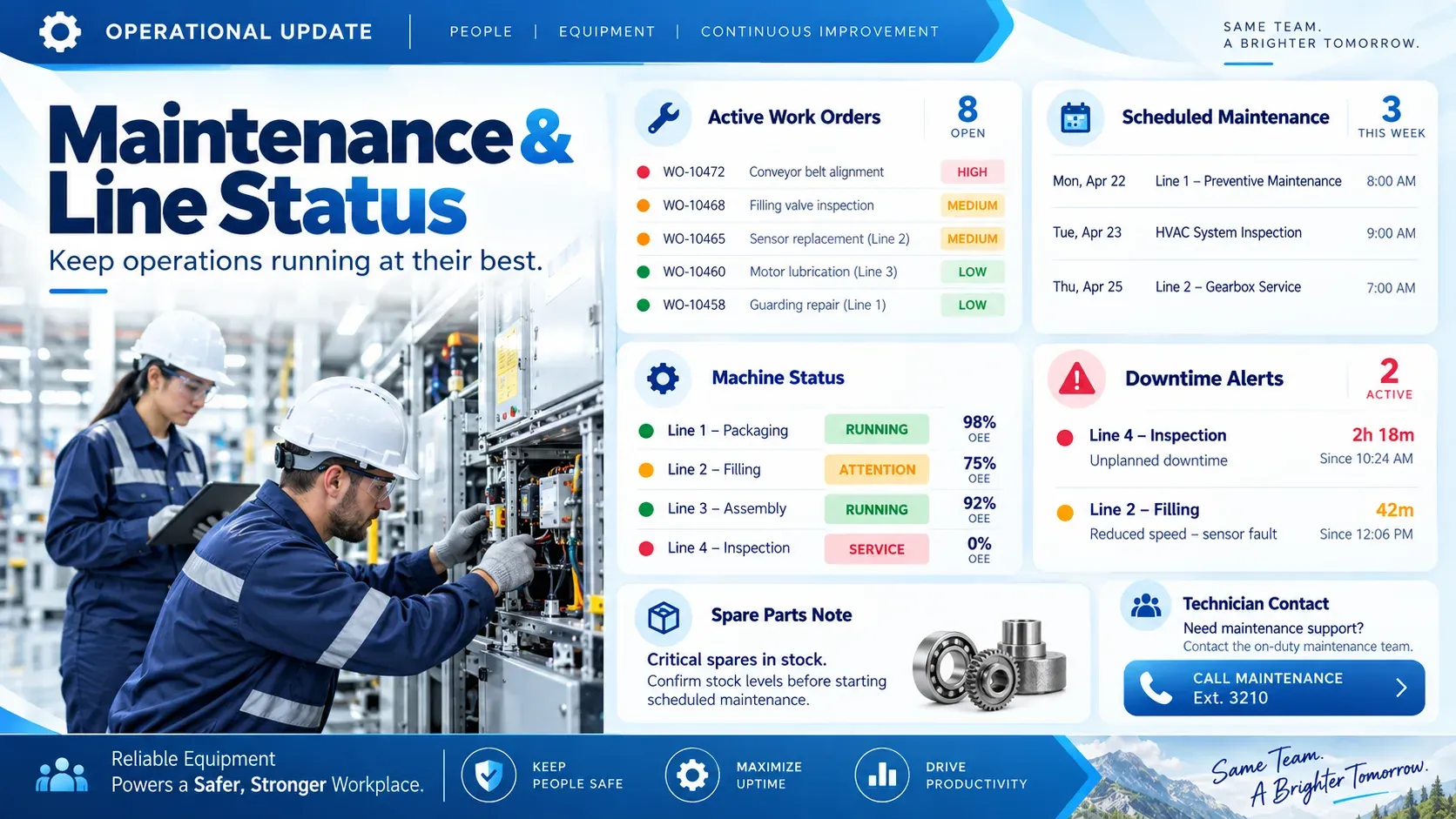This screenshot has height=819, width=1456.
Task: Click the RUNNING badge for Line 1 – Packaging
Action: coord(877,430)
